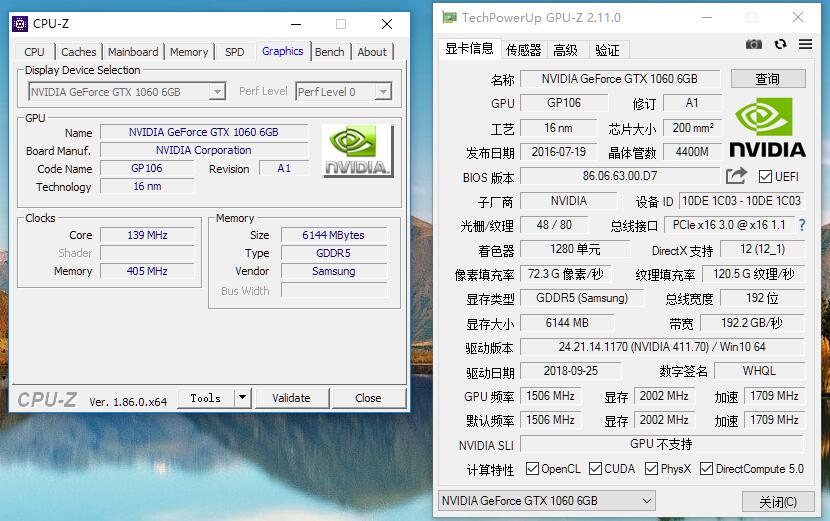Viewport: 830px width, 521px height.
Task: Click the WHQL digital signature field
Action: pos(759,371)
